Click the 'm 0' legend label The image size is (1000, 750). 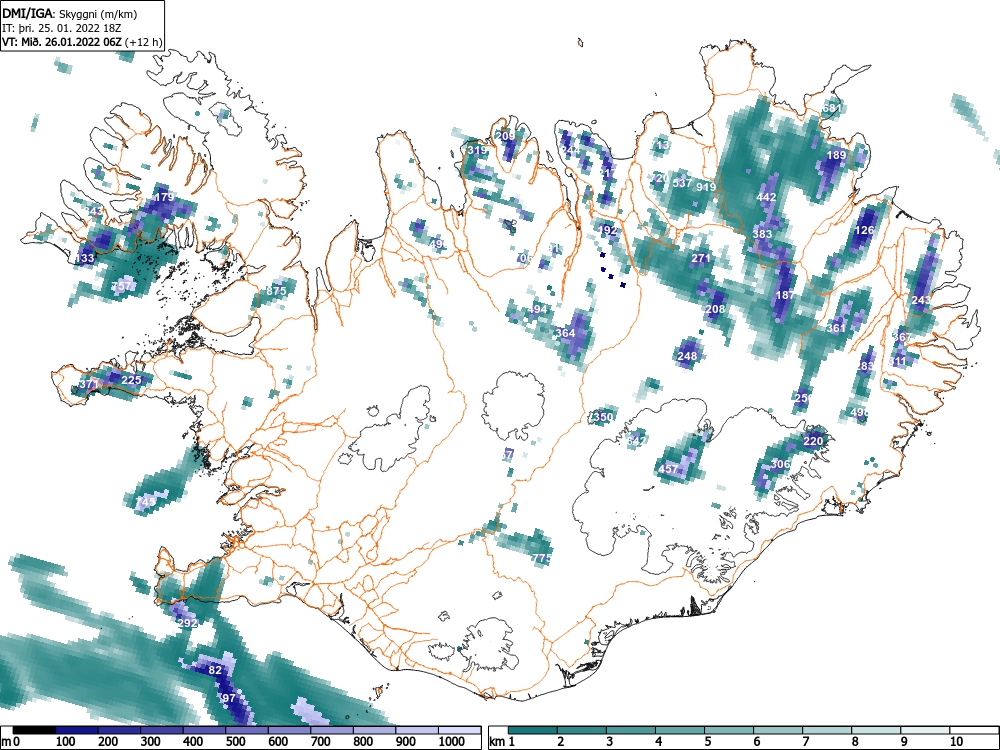click(11, 742)
